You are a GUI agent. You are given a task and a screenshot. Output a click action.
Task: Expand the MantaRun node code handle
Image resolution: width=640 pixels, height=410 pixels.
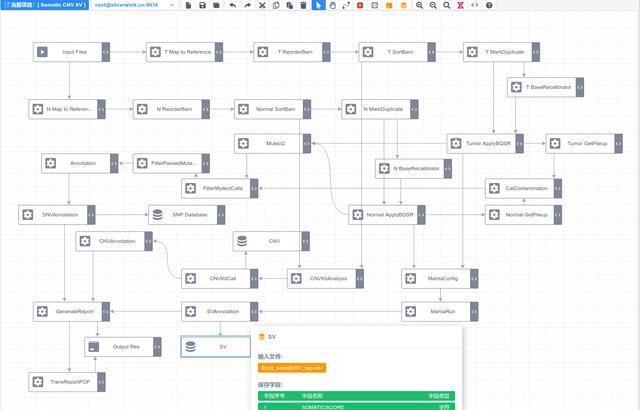(x=474, y=312)
